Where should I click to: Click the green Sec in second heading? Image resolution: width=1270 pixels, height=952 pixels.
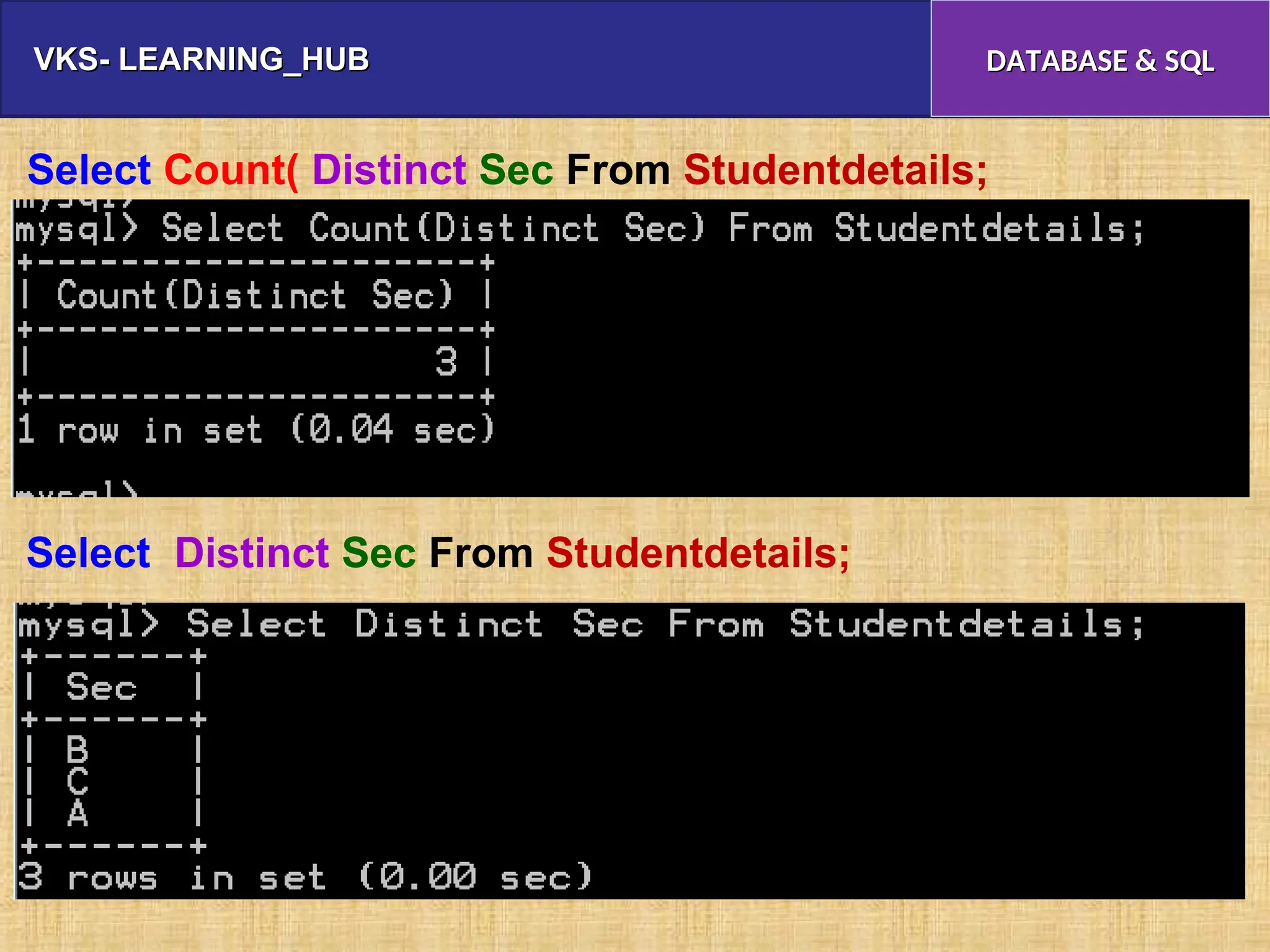(x=379, y=553)
